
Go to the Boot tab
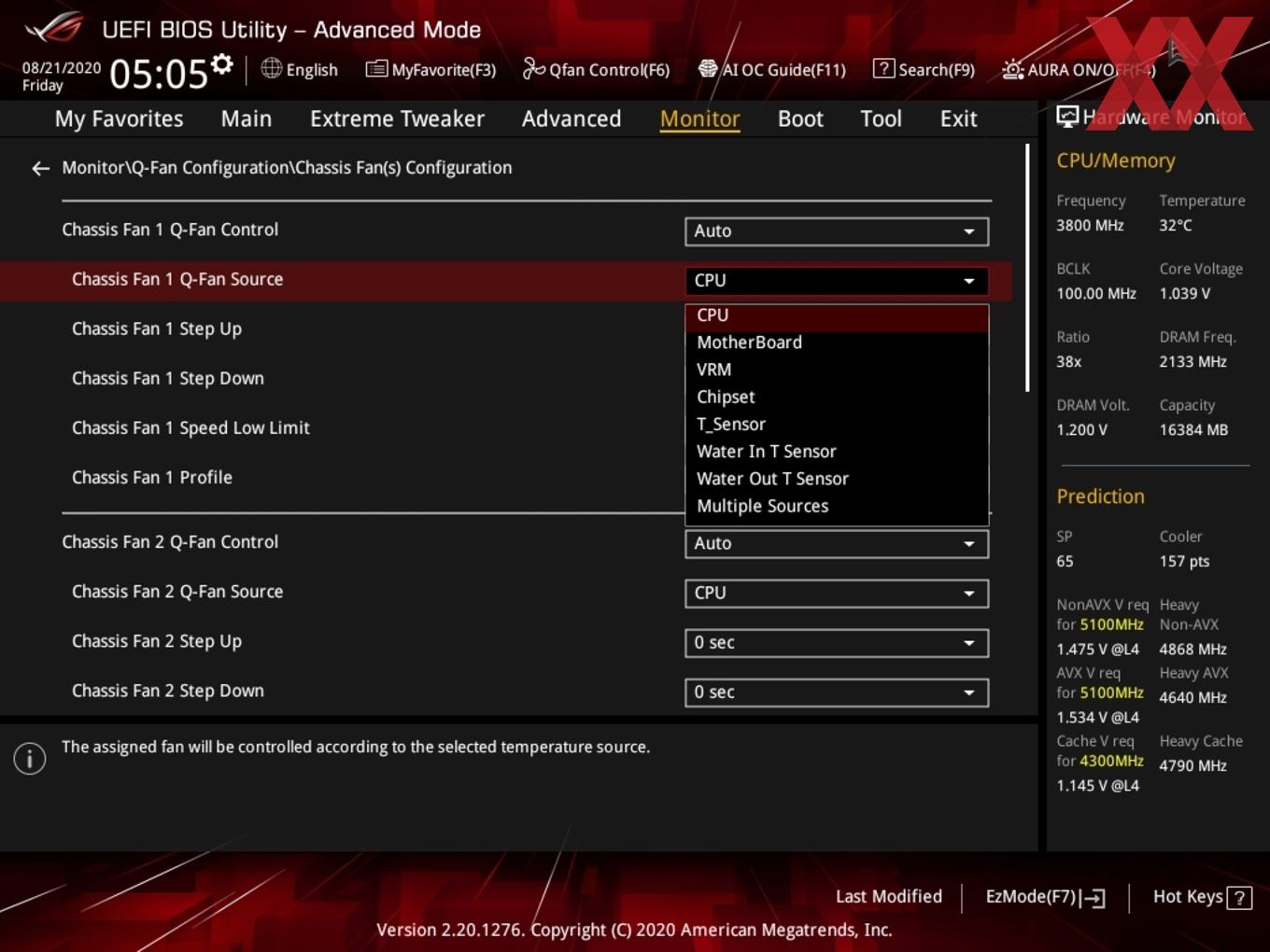[800, 119]
